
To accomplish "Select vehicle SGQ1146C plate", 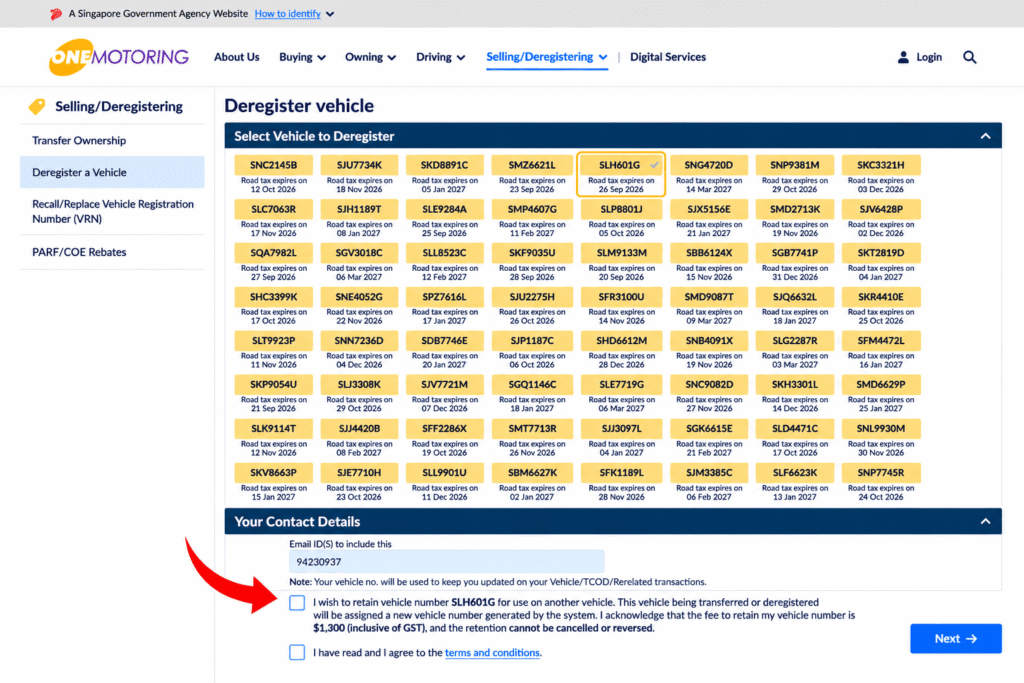I will click(532, 384).
